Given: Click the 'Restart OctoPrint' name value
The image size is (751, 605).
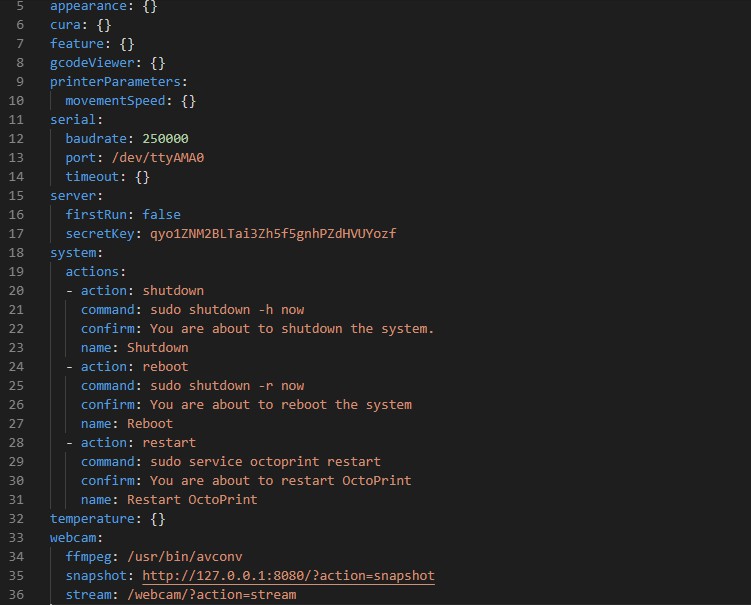Looking at the screenshot, I should coord(192,500).
